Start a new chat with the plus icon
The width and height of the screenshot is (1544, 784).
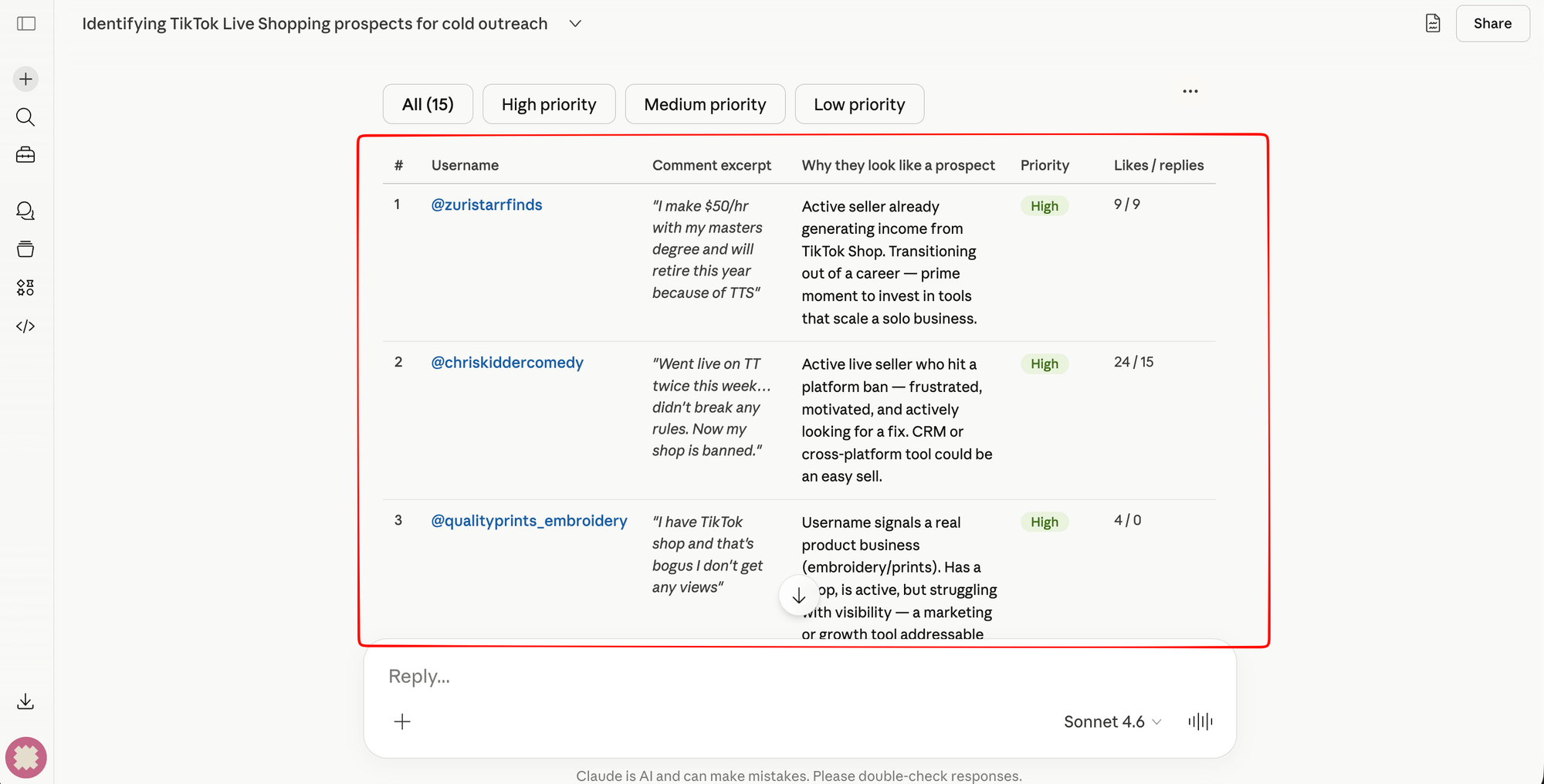click(x=25, y=78)
